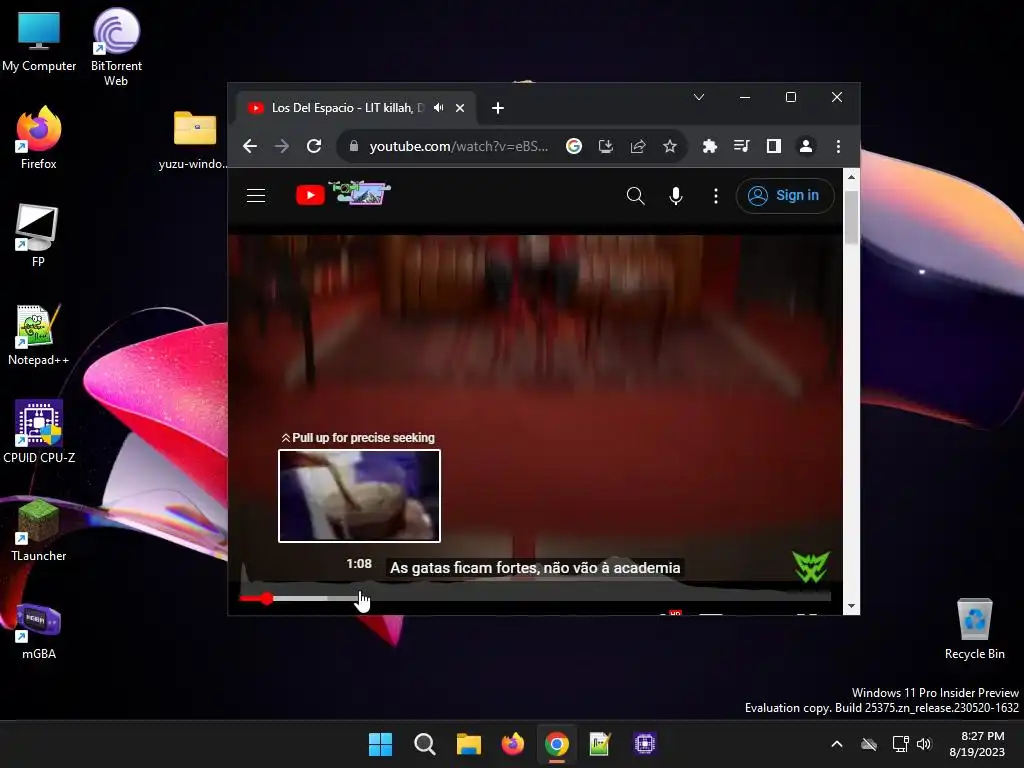Open the clock and date panel
This screenshot has width=1024, height=768.
click(978, 744)
